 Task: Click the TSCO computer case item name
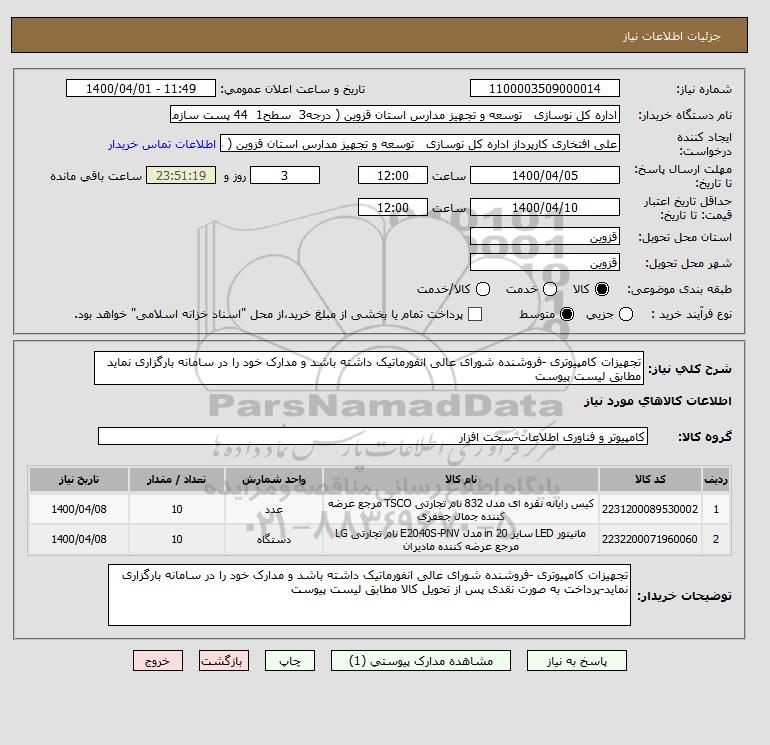[461, 510]
